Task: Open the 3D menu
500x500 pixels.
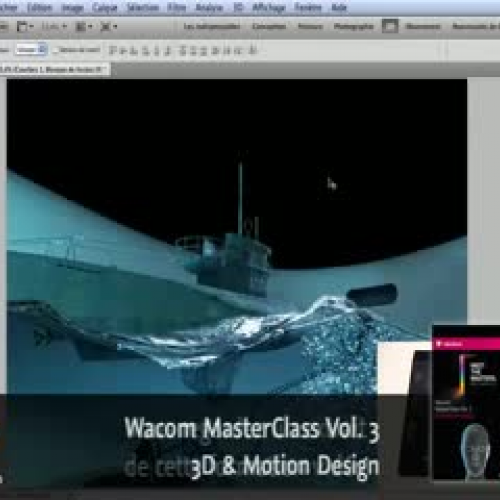Action: coord(238,8)
